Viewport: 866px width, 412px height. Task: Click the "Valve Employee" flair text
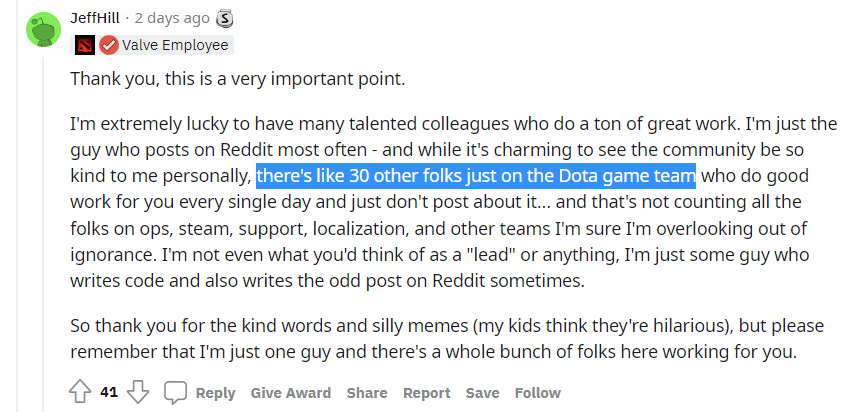coord(175,44)
